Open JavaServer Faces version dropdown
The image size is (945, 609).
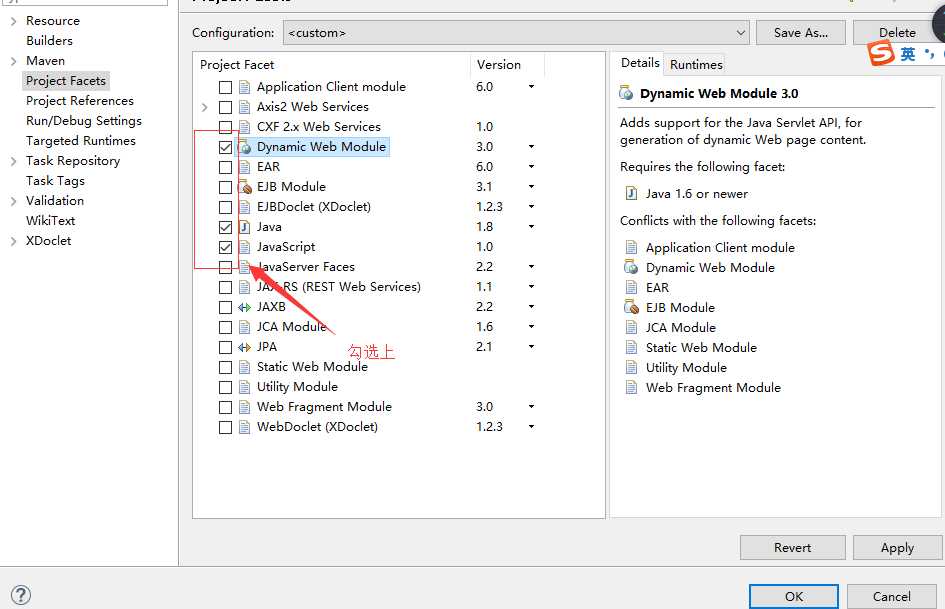531,267
